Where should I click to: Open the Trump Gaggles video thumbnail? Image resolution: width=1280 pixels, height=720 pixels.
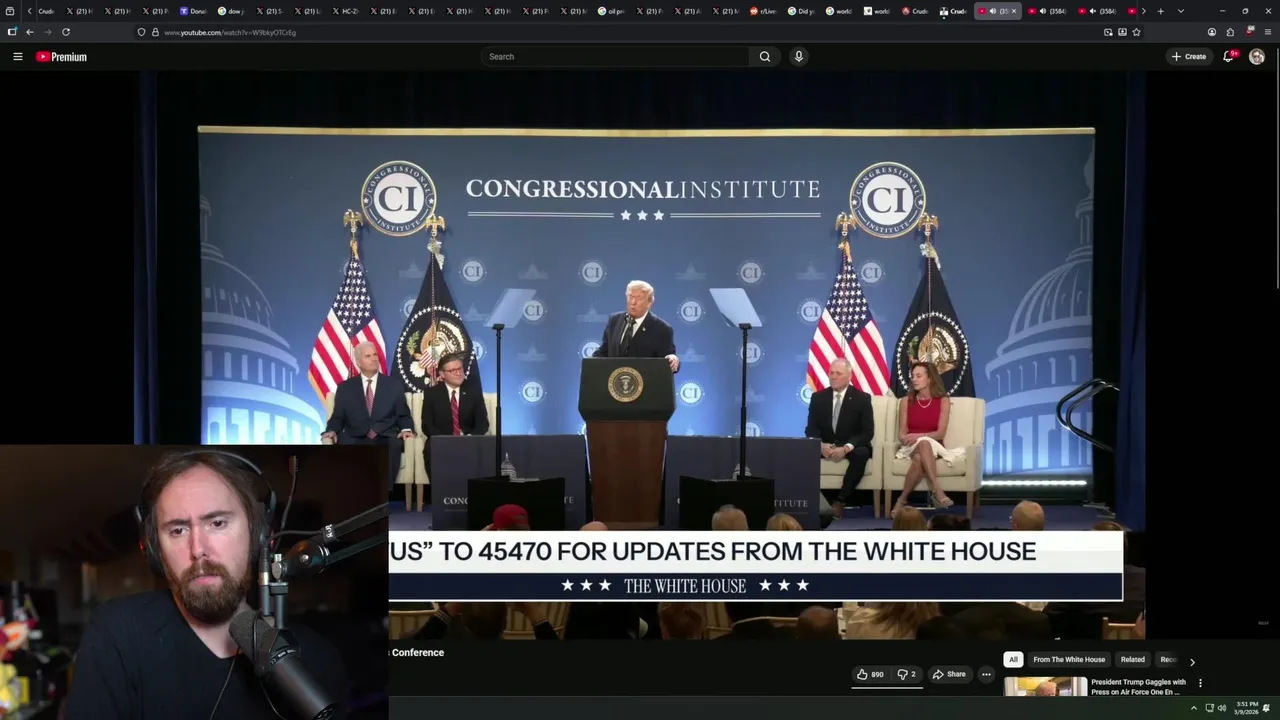pos(1045,687)
